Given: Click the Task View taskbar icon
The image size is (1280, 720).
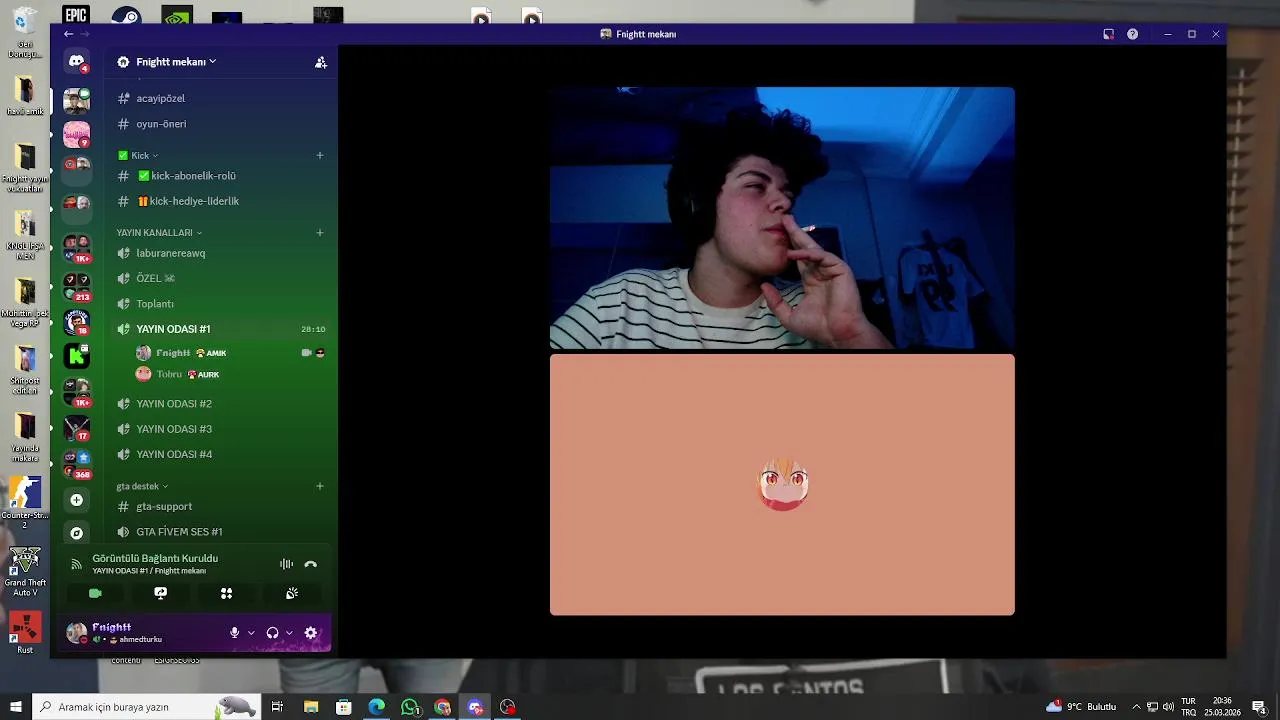Looking at the screenshot, I should [277, 707].
